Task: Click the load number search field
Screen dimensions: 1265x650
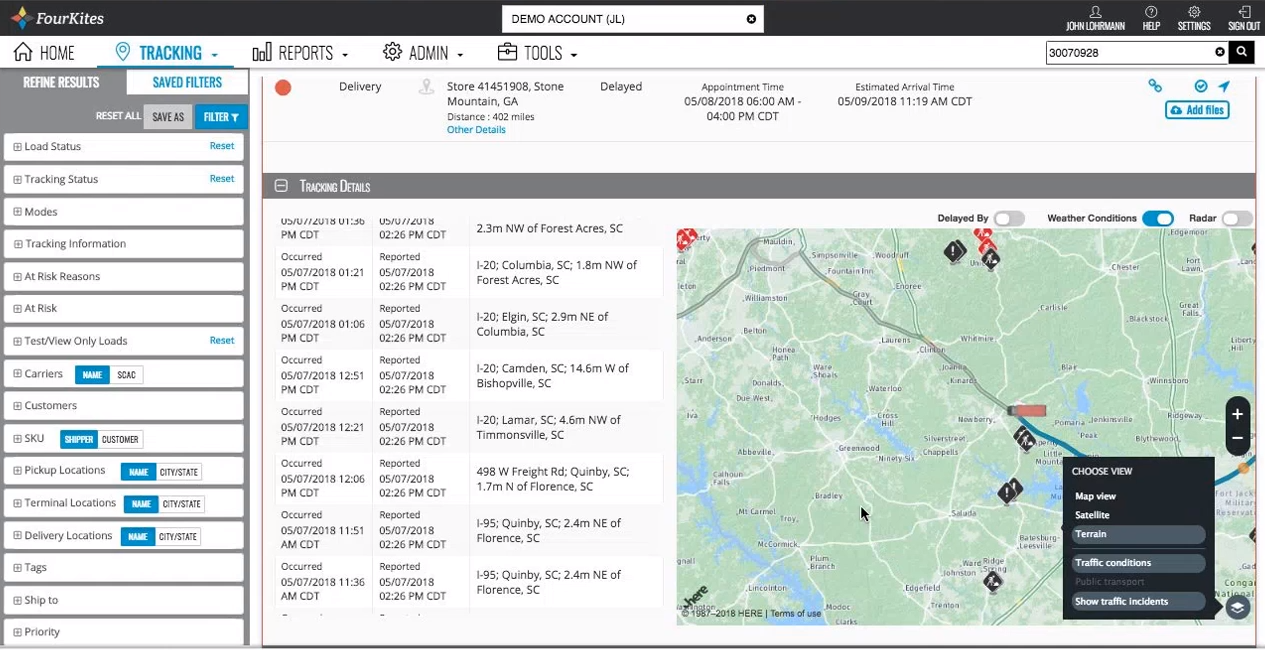Action: (x=1128, y=52)
